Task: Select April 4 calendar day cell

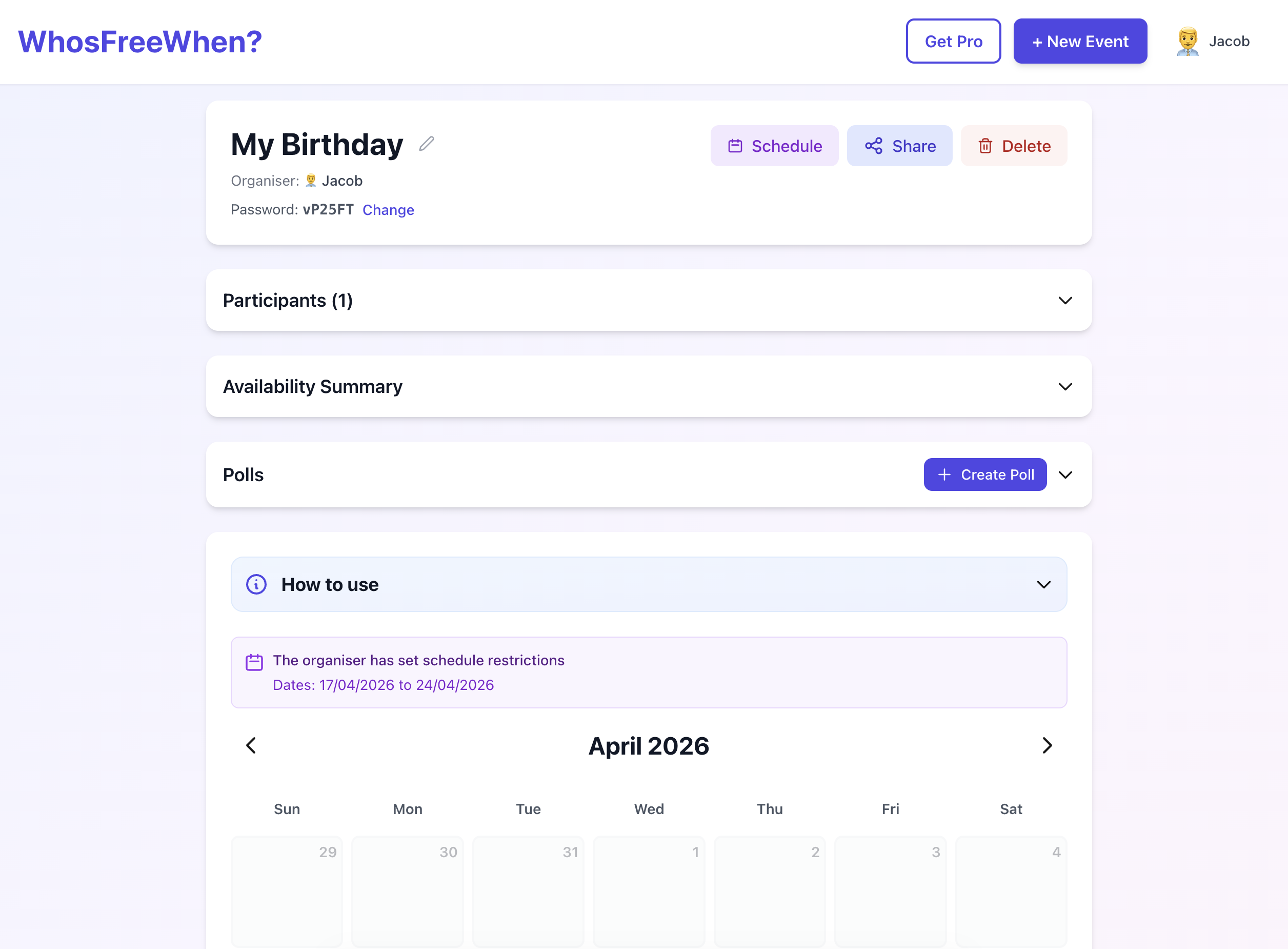Action: point(1011,891)
